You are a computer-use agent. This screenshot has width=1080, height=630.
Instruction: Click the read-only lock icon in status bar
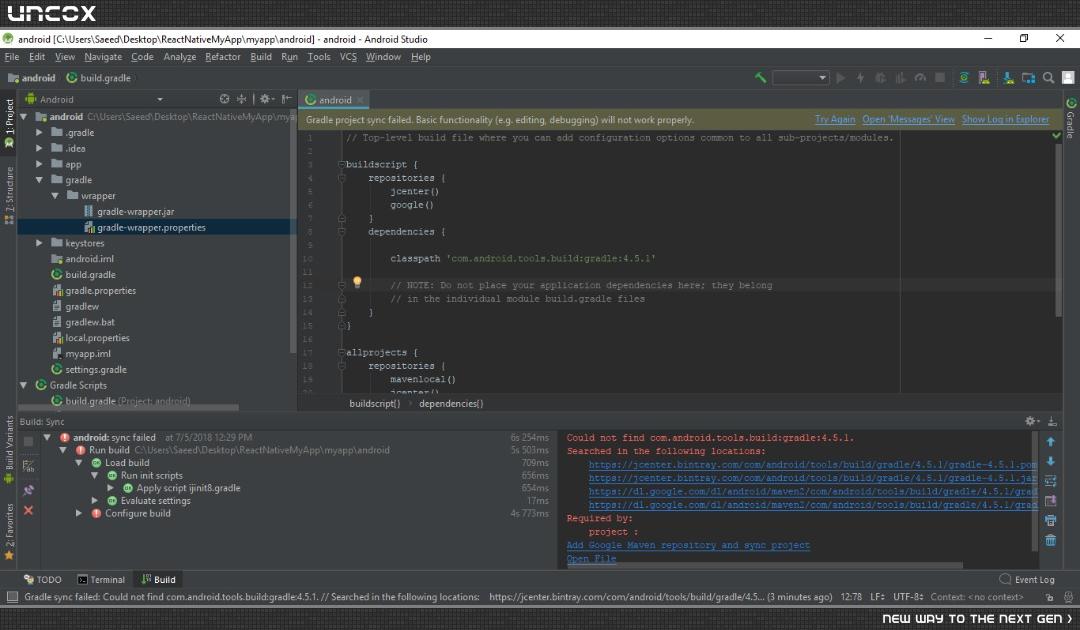pyautogui.click(x=1049, y=597)
